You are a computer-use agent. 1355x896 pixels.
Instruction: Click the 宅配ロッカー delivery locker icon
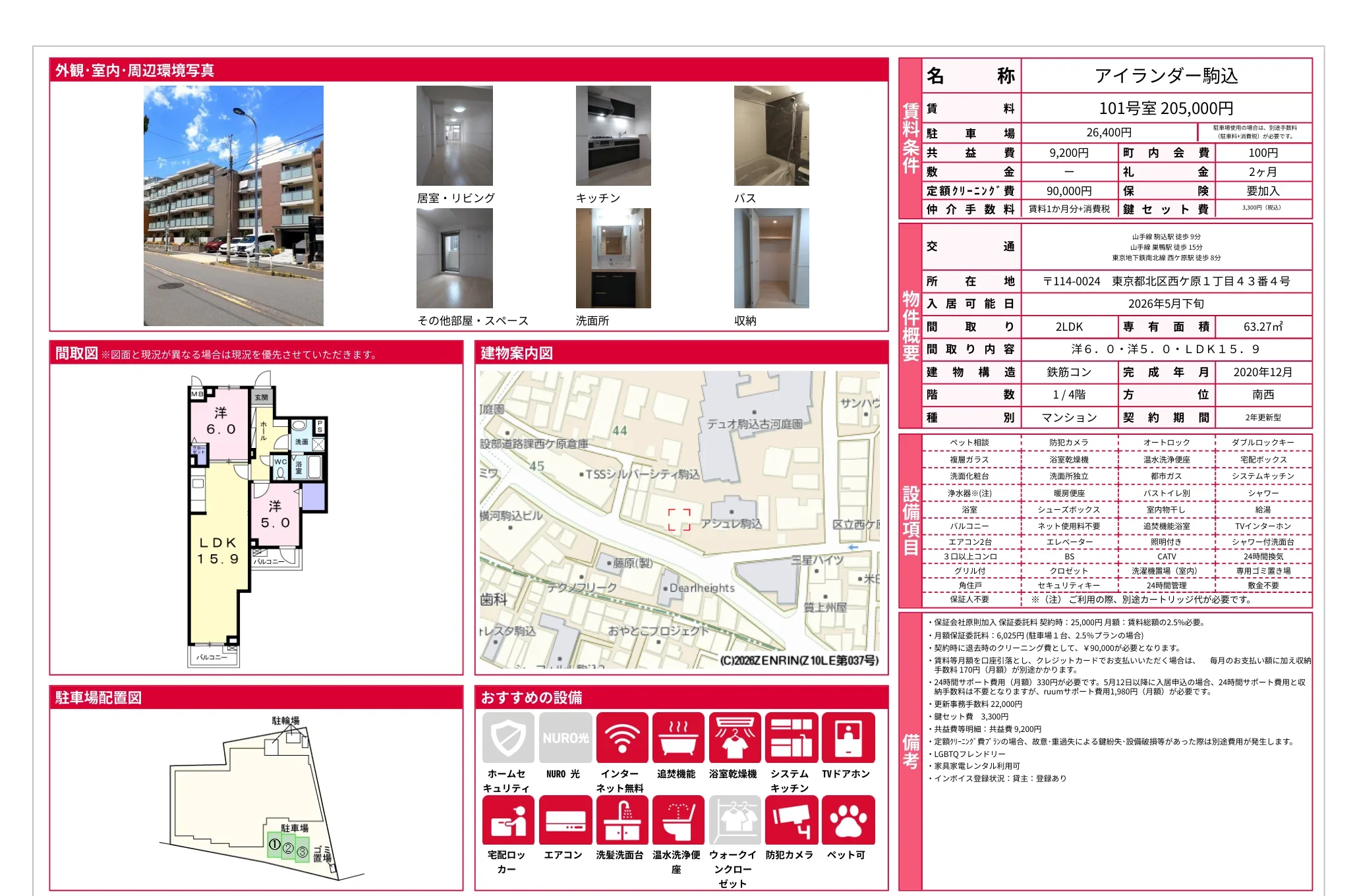click(x=508, y=820)
